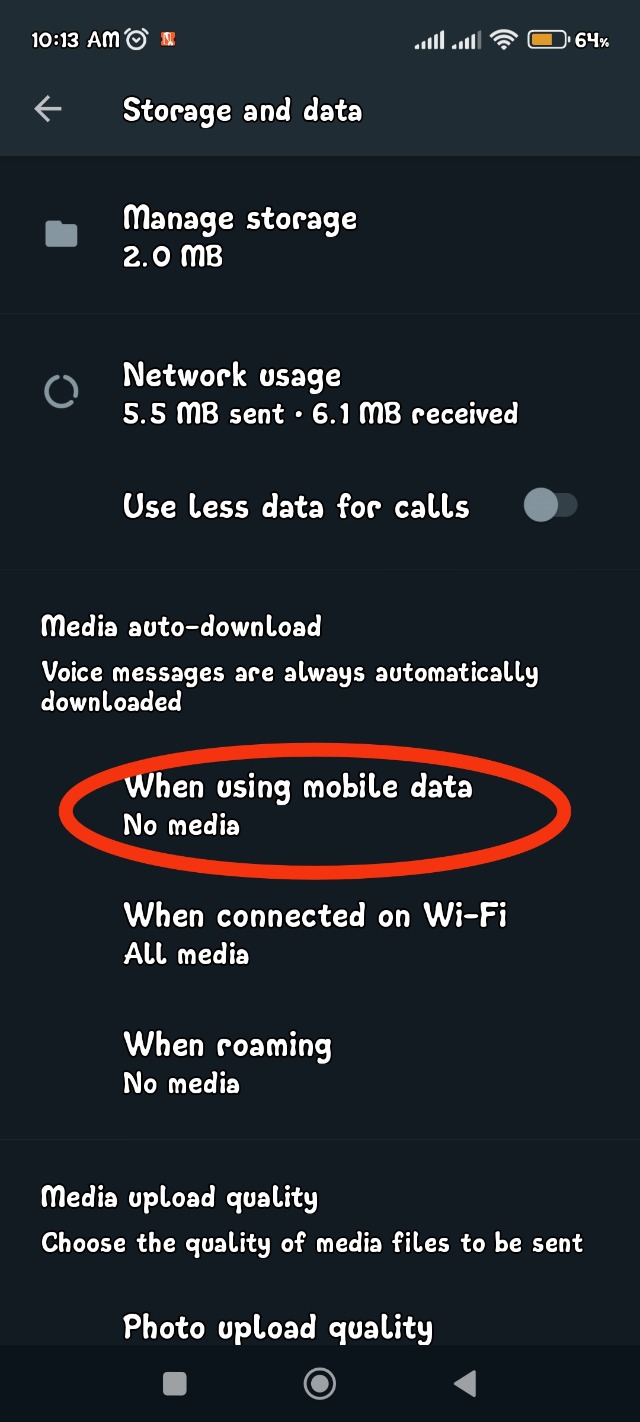Viewport: 640px width, 1422px height.
Task: Tap the Storage and data title
Action: pos(242,110)
